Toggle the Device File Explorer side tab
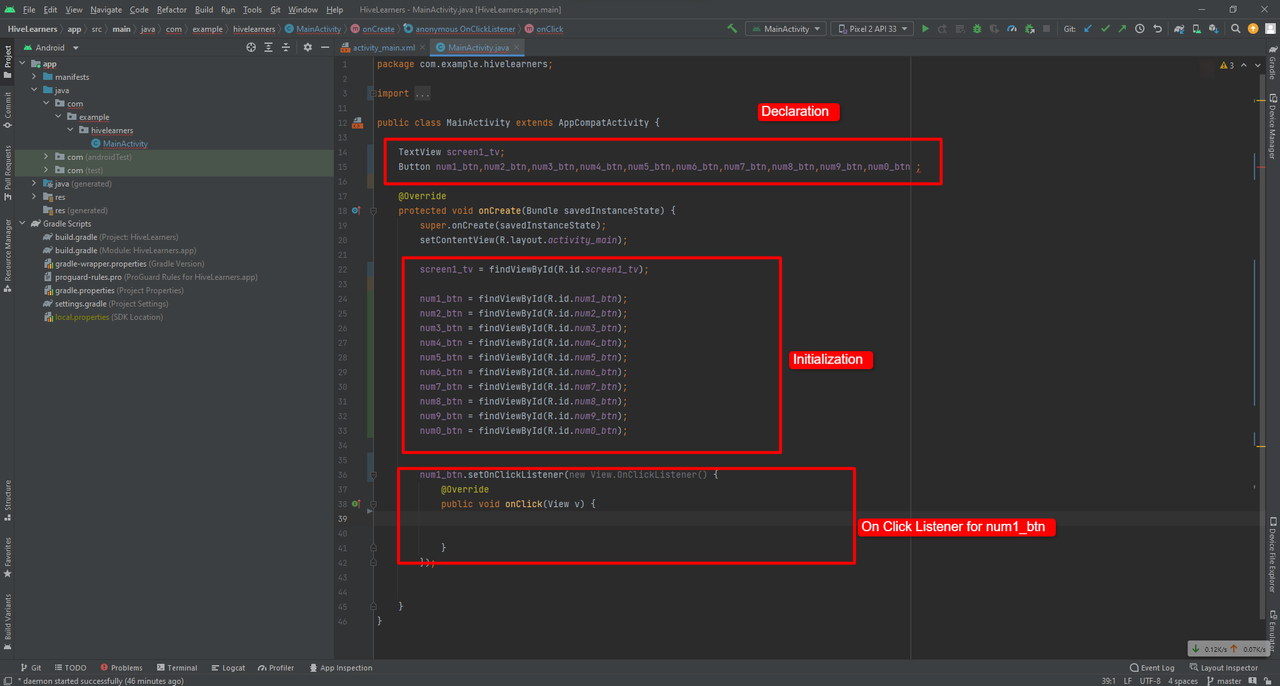 [1272, 554]
